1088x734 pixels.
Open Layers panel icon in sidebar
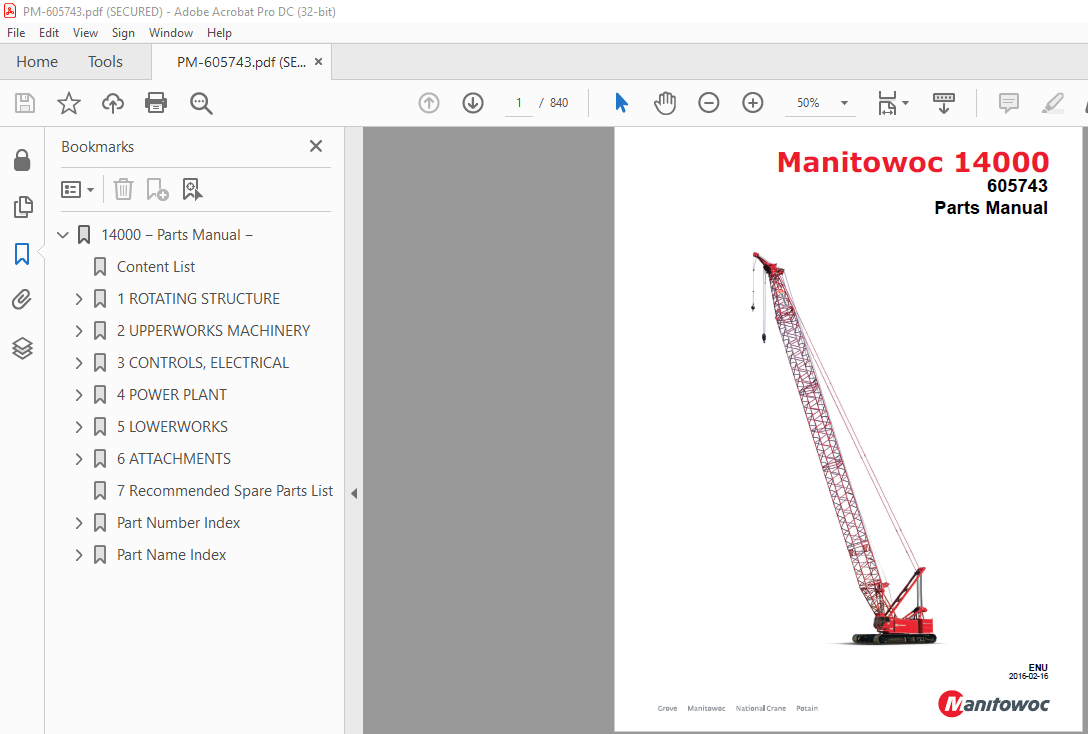[22, 348]
